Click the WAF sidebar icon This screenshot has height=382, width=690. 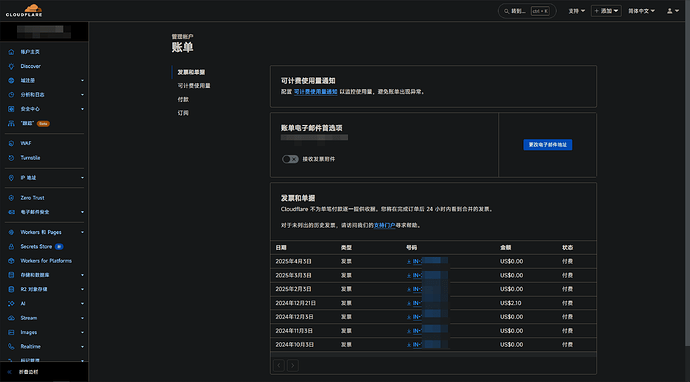tap(11, 143)
